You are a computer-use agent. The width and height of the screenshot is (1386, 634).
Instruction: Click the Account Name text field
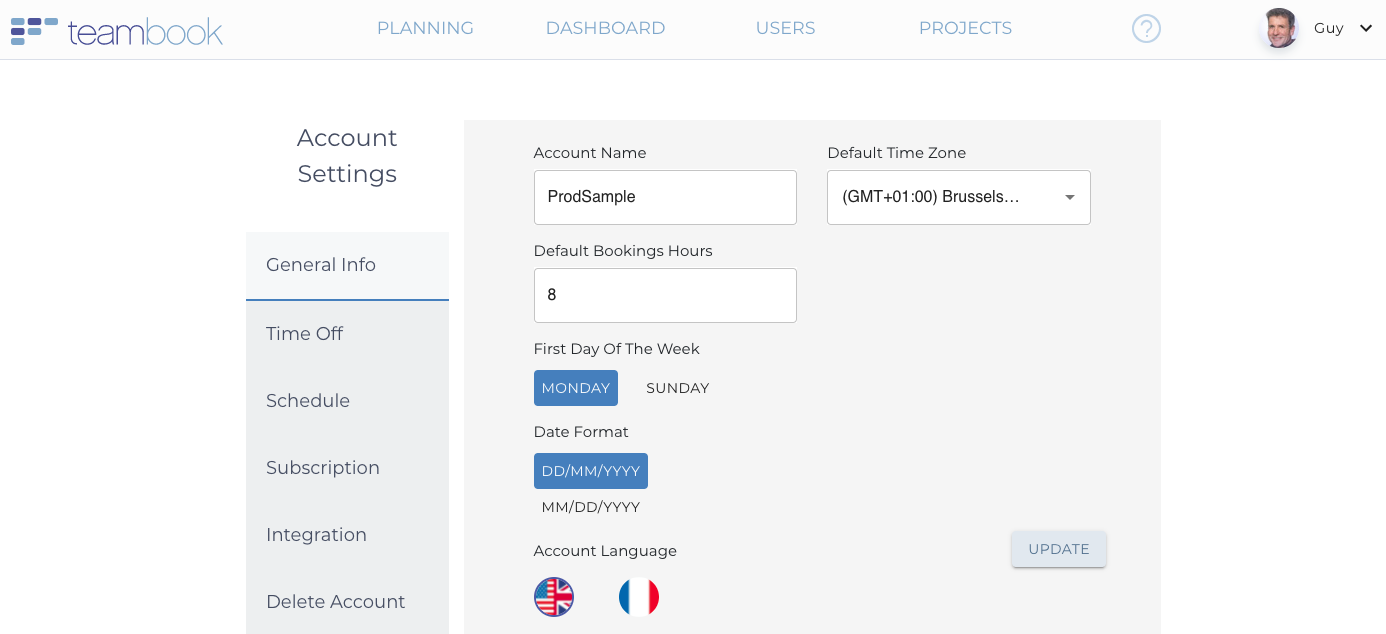click(x=665, y=197)
